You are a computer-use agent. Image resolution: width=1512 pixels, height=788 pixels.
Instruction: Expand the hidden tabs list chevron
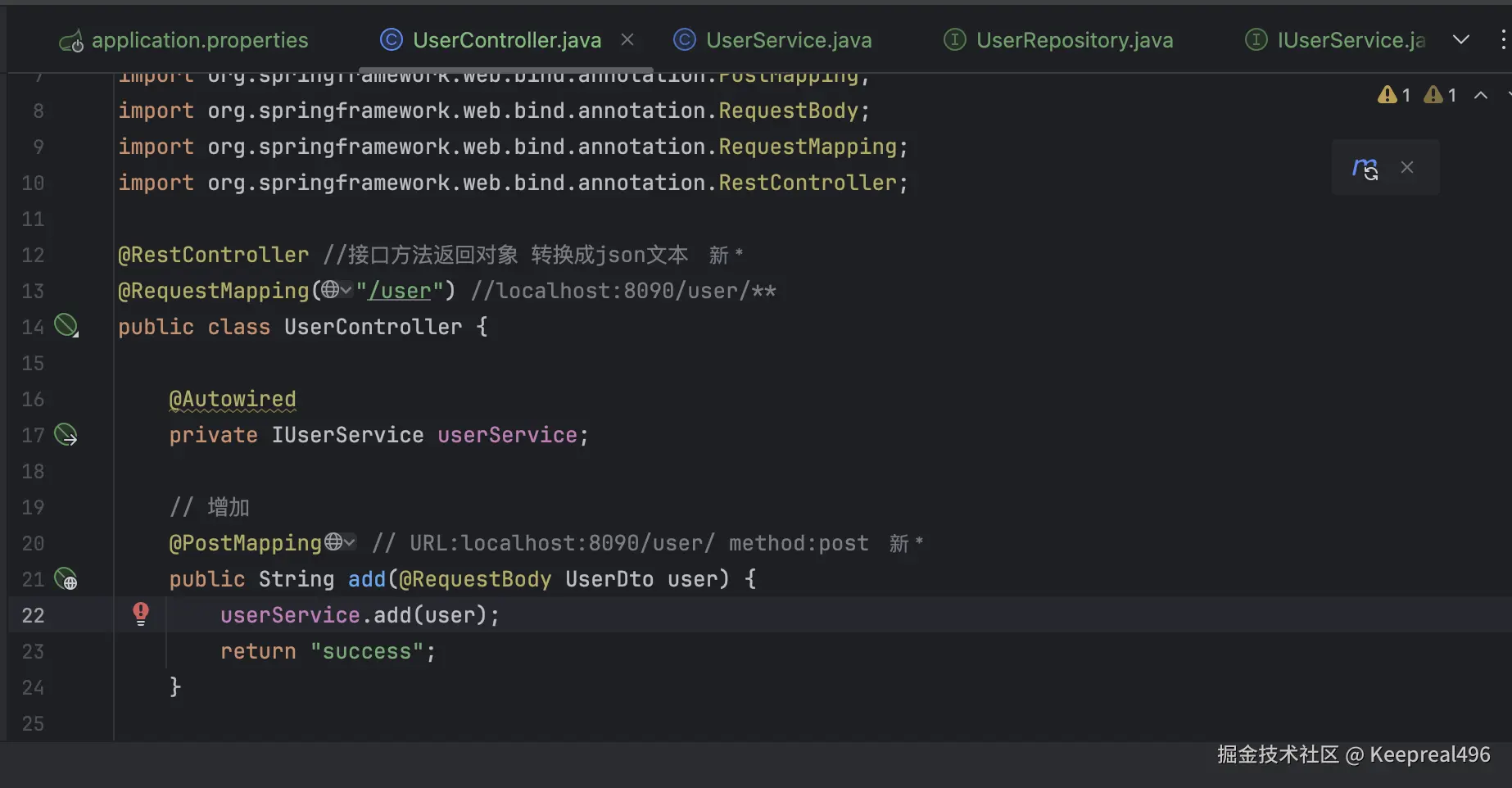pyautogui.click(x=1460, y=39)
